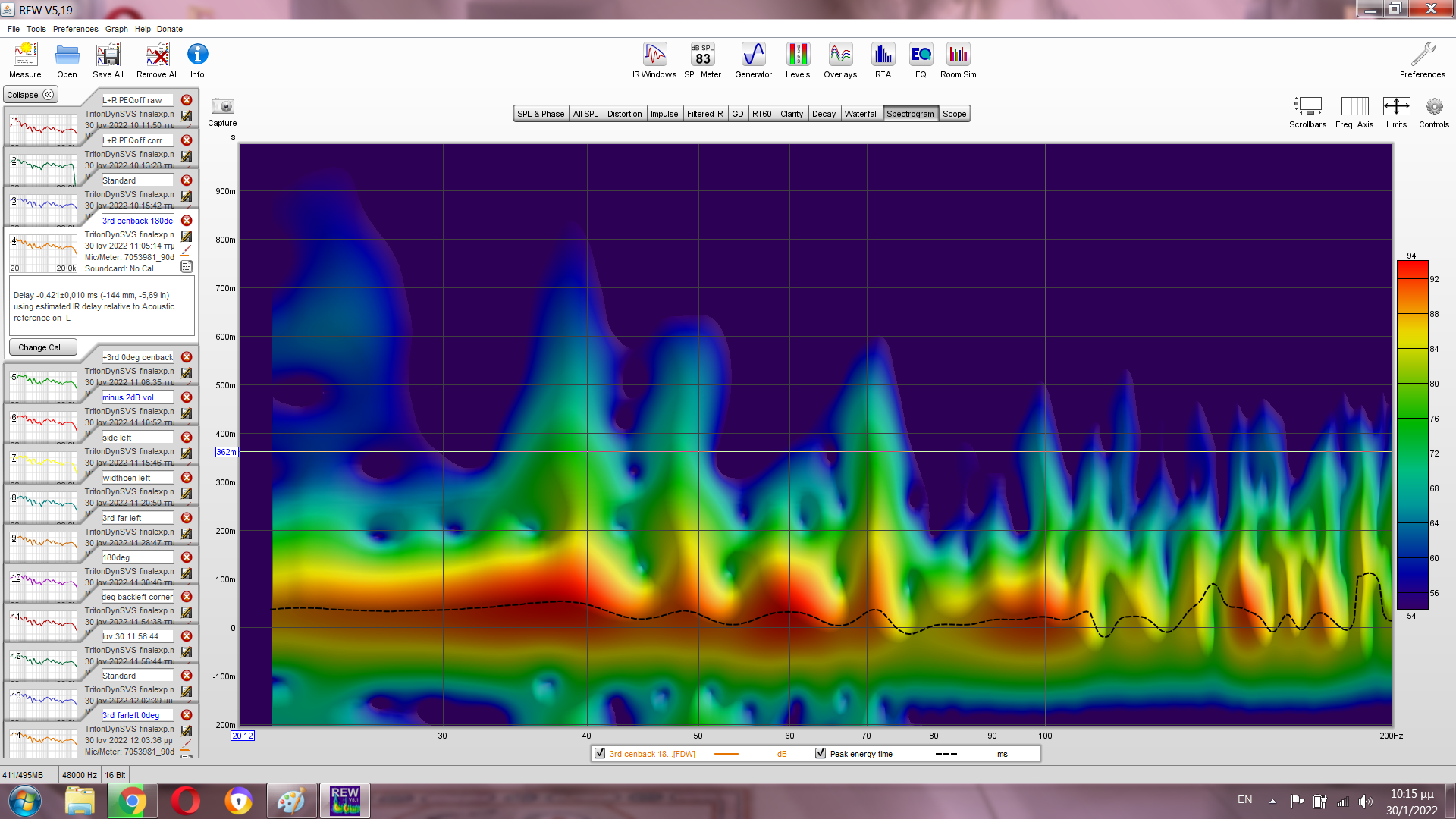Toggle graph Scrollbars
This screenshot has height=819, width=1456.
click(x=1307, y=112)
